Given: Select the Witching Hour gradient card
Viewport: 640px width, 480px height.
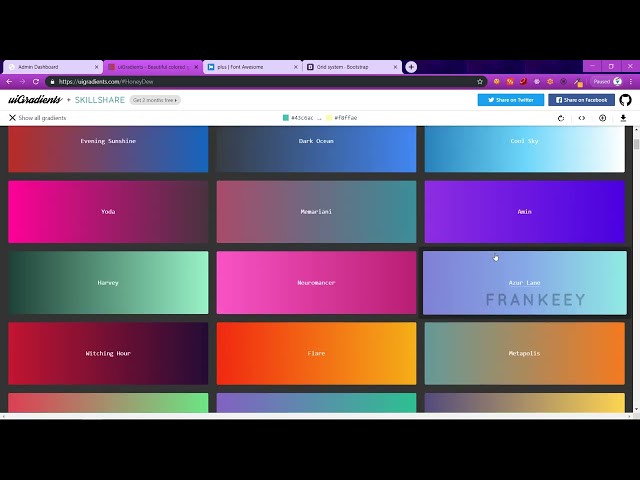Looking at the screenshot, I should [108, 353].
